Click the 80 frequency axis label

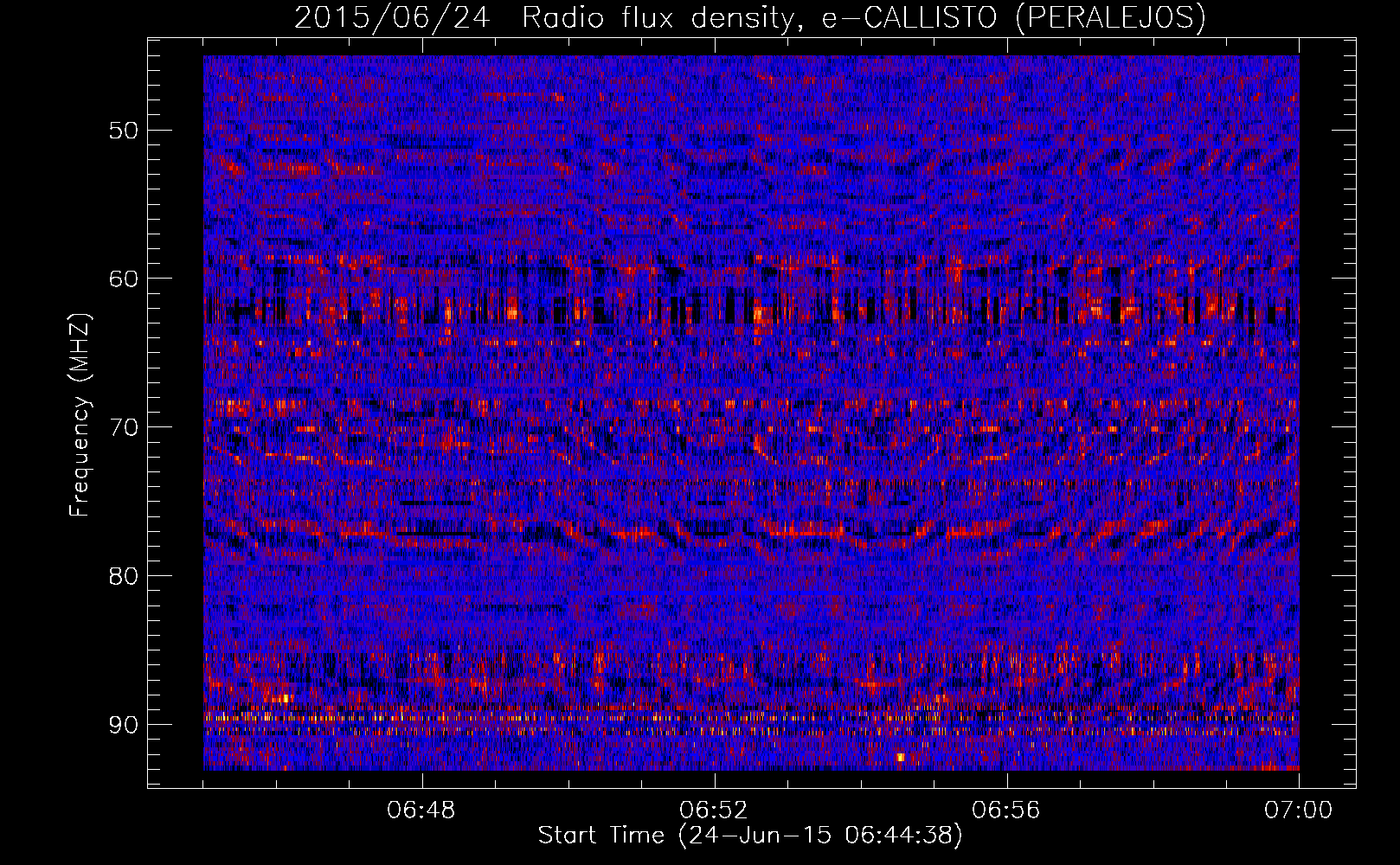point(123,575)
